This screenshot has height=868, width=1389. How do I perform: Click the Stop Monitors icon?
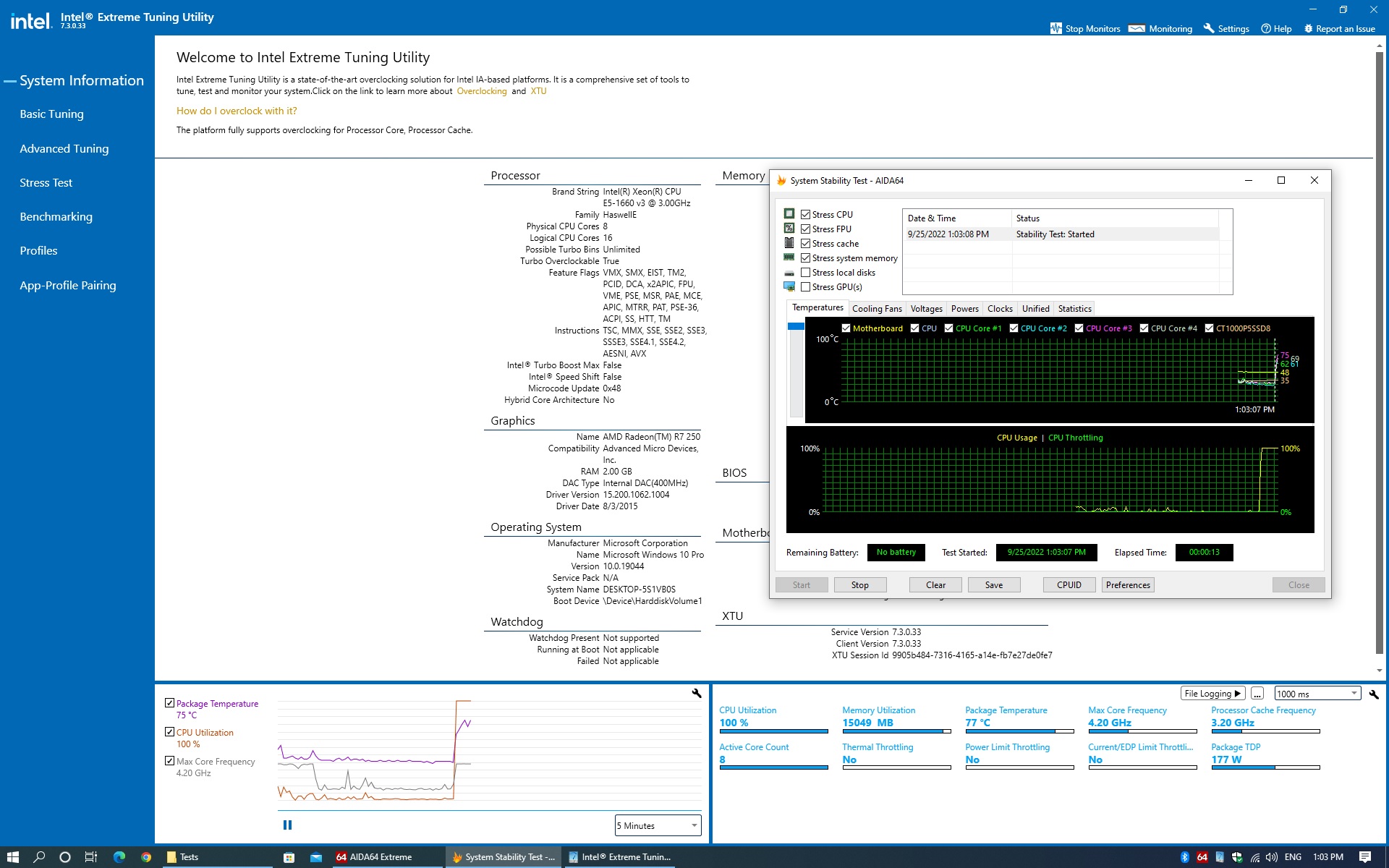click(x=1055, y=28)
